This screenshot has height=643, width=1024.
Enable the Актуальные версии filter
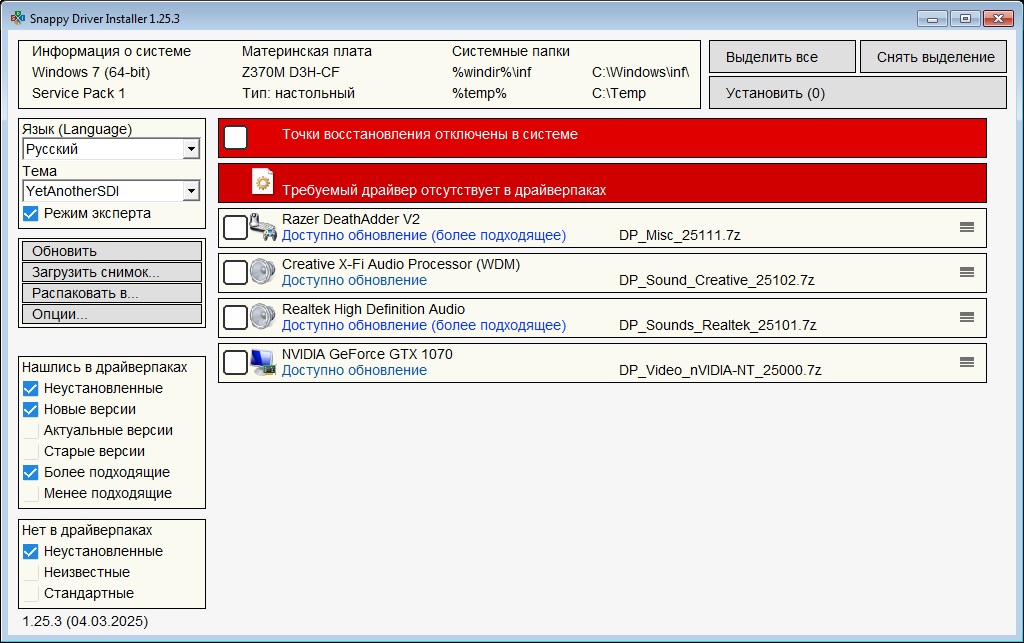pos(31,430)
